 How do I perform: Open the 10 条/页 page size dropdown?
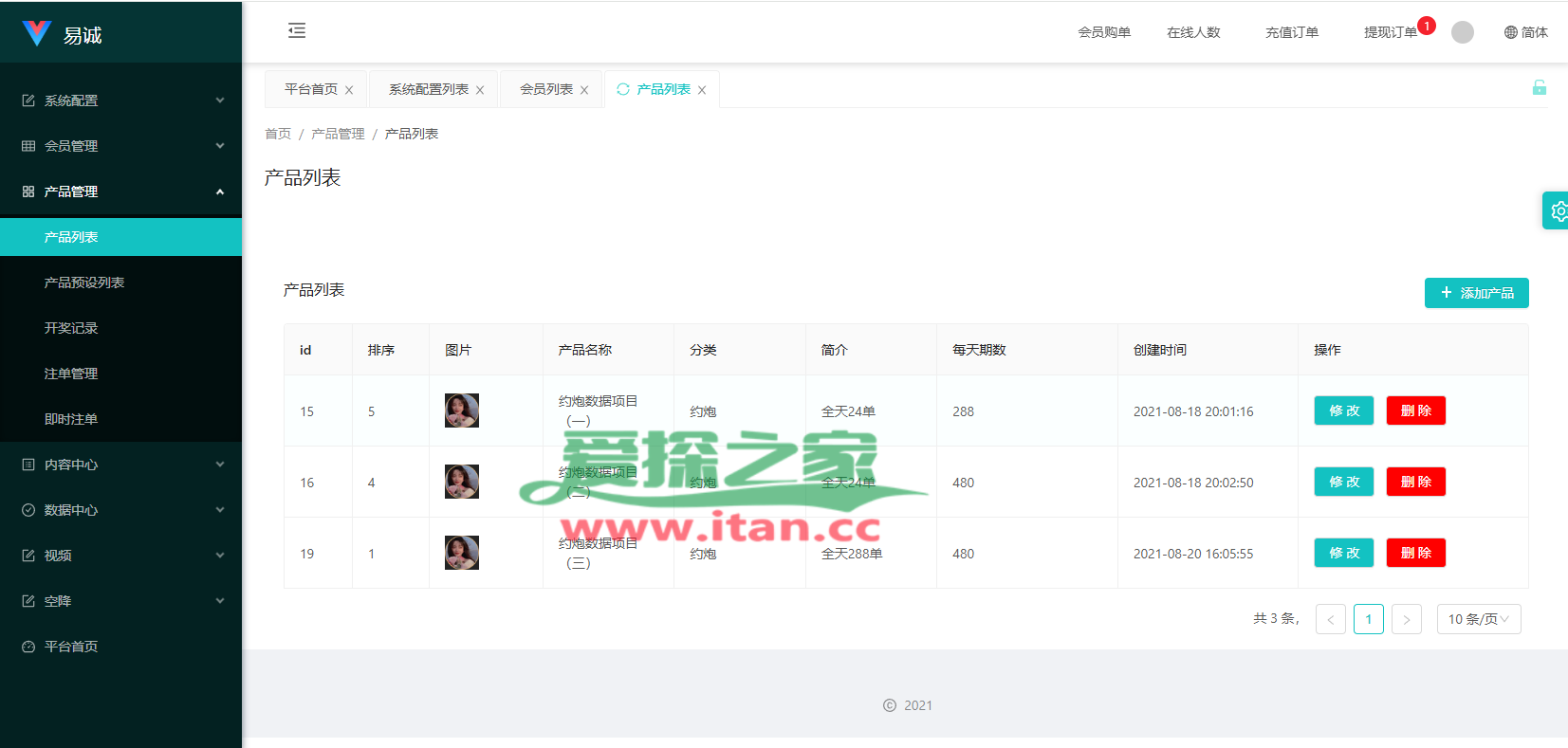click(1478, 619)
